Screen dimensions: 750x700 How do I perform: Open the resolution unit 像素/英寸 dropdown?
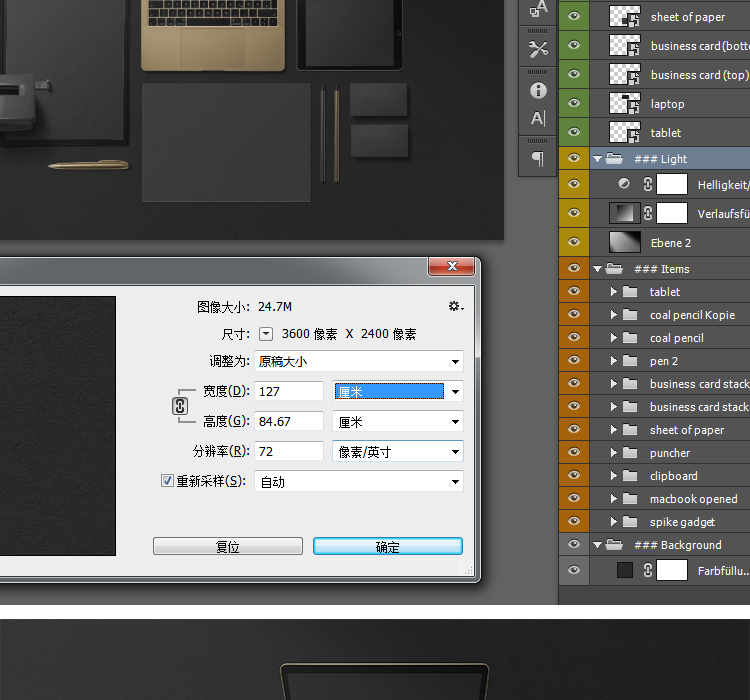pyautogui.click(x=398, y=452)
